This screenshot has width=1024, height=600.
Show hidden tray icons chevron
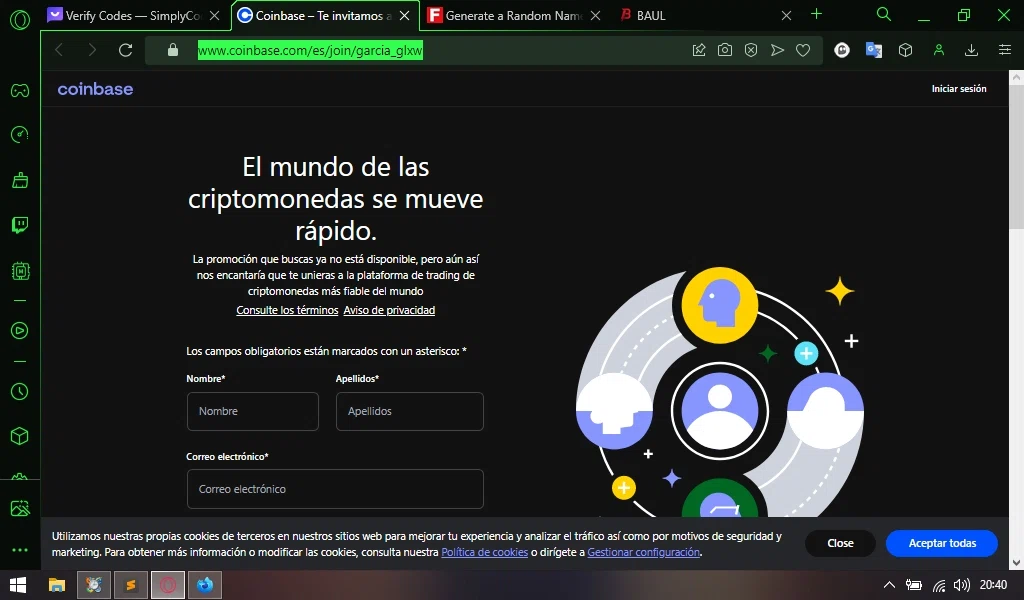pos(889,585)
